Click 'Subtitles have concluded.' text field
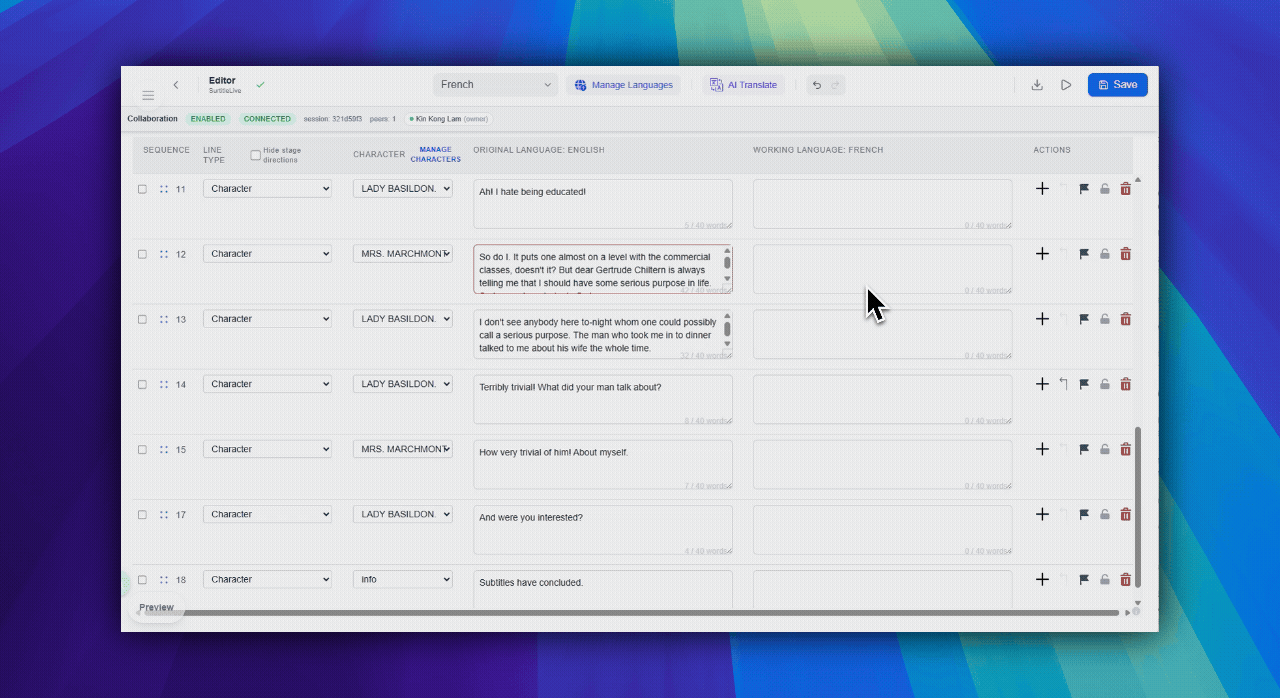The height and width of the screenshot is (698, 1280). click(603, 589)
